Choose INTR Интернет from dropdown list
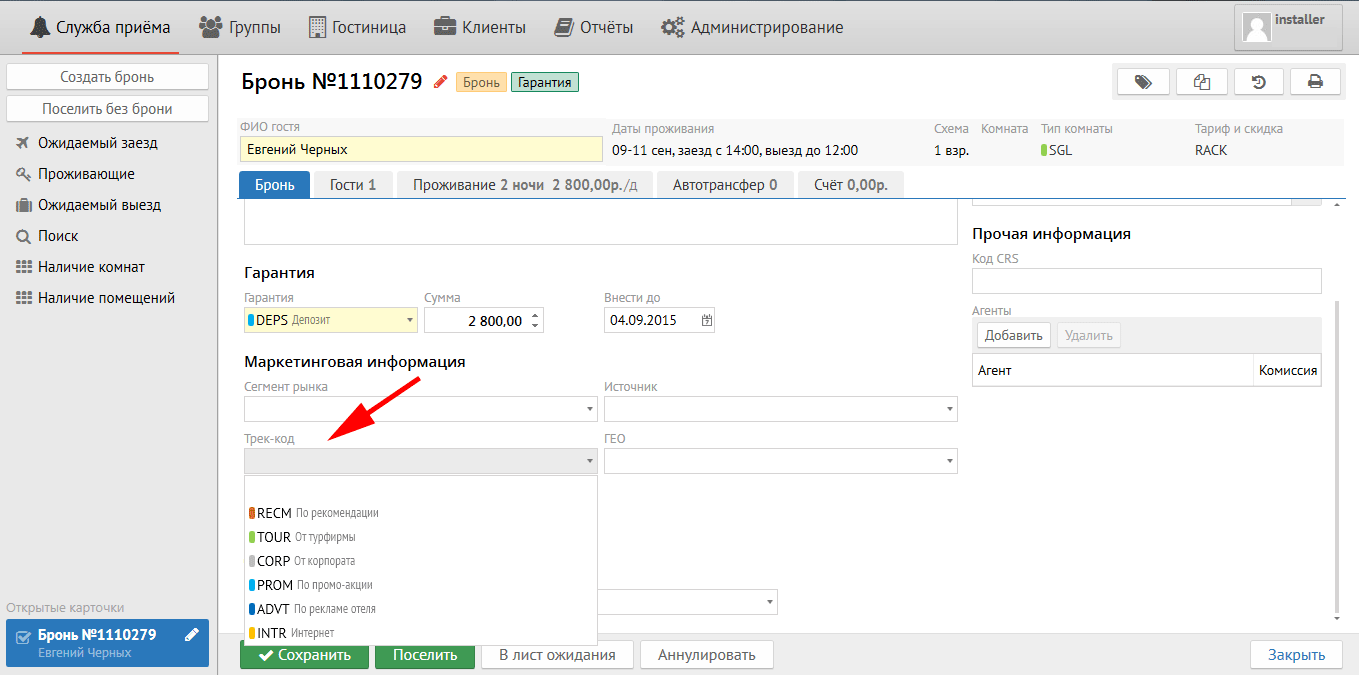This screenshot has width=1359, height=675. [x=296, y=633]
